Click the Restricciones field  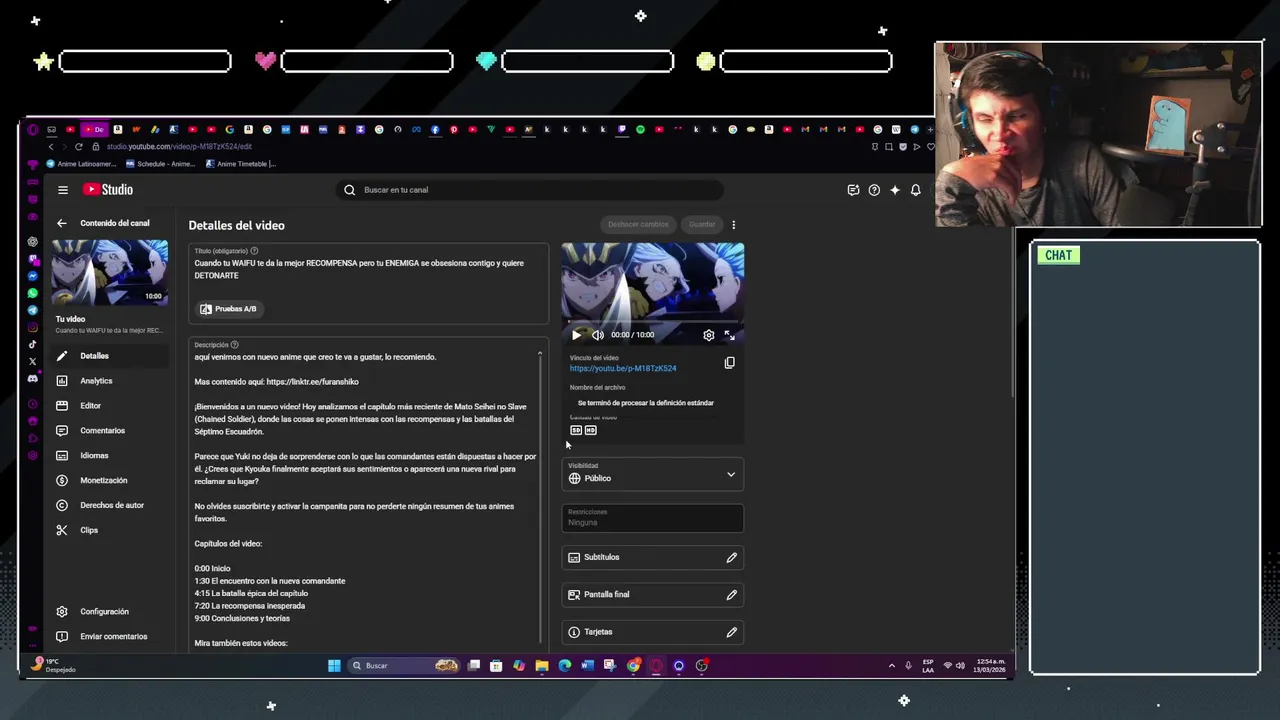pos(652,517)
